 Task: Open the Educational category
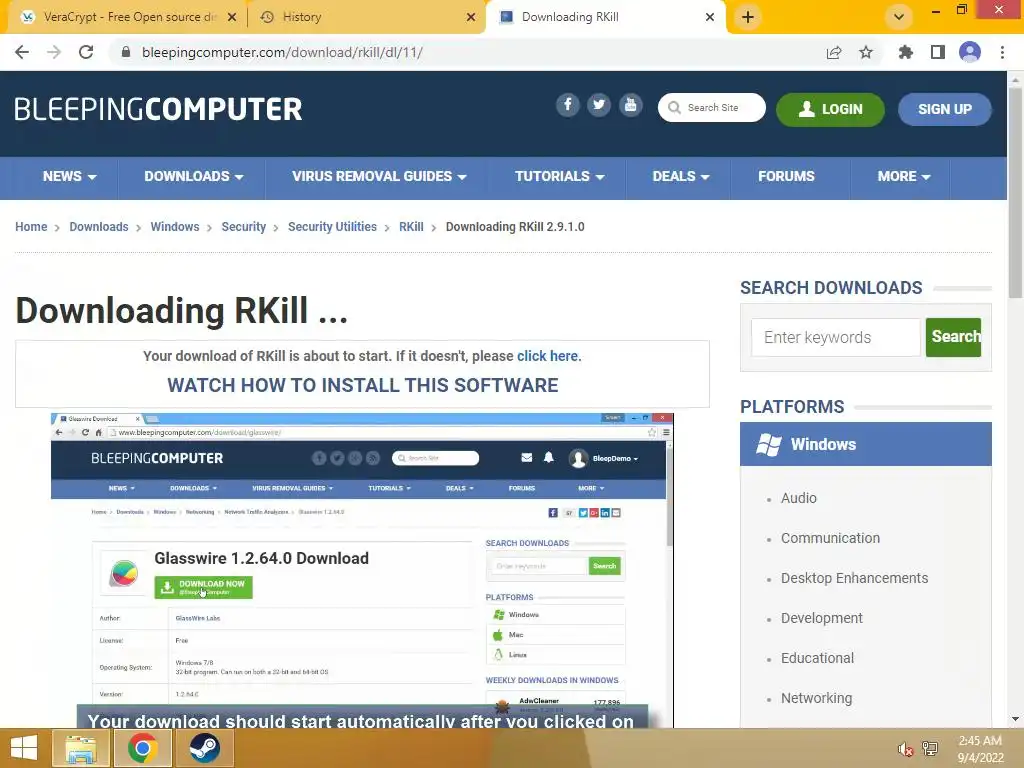coord(817,658)
